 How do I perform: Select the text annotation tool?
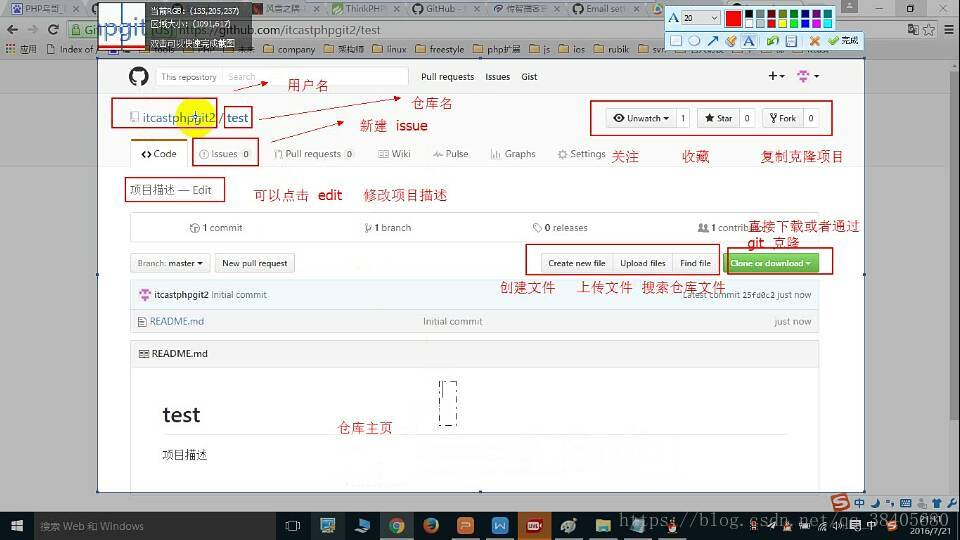[748, 40]
